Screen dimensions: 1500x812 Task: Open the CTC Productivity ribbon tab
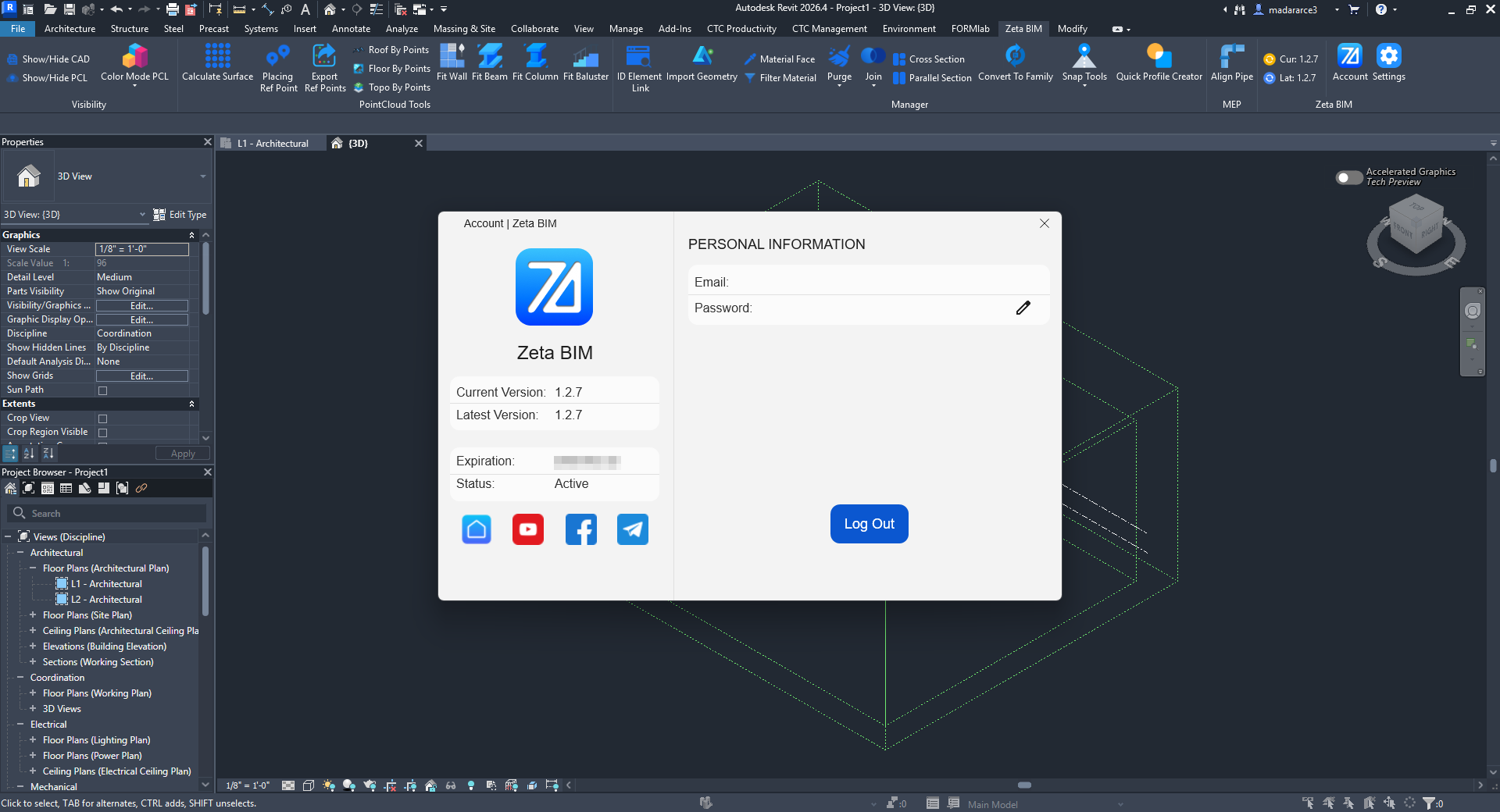741,29
